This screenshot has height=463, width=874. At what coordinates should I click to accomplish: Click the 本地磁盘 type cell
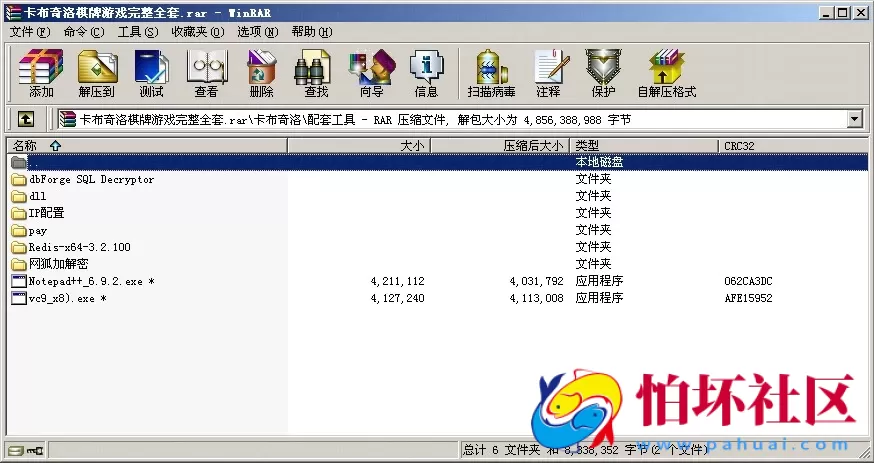click(x=599, y=162)
